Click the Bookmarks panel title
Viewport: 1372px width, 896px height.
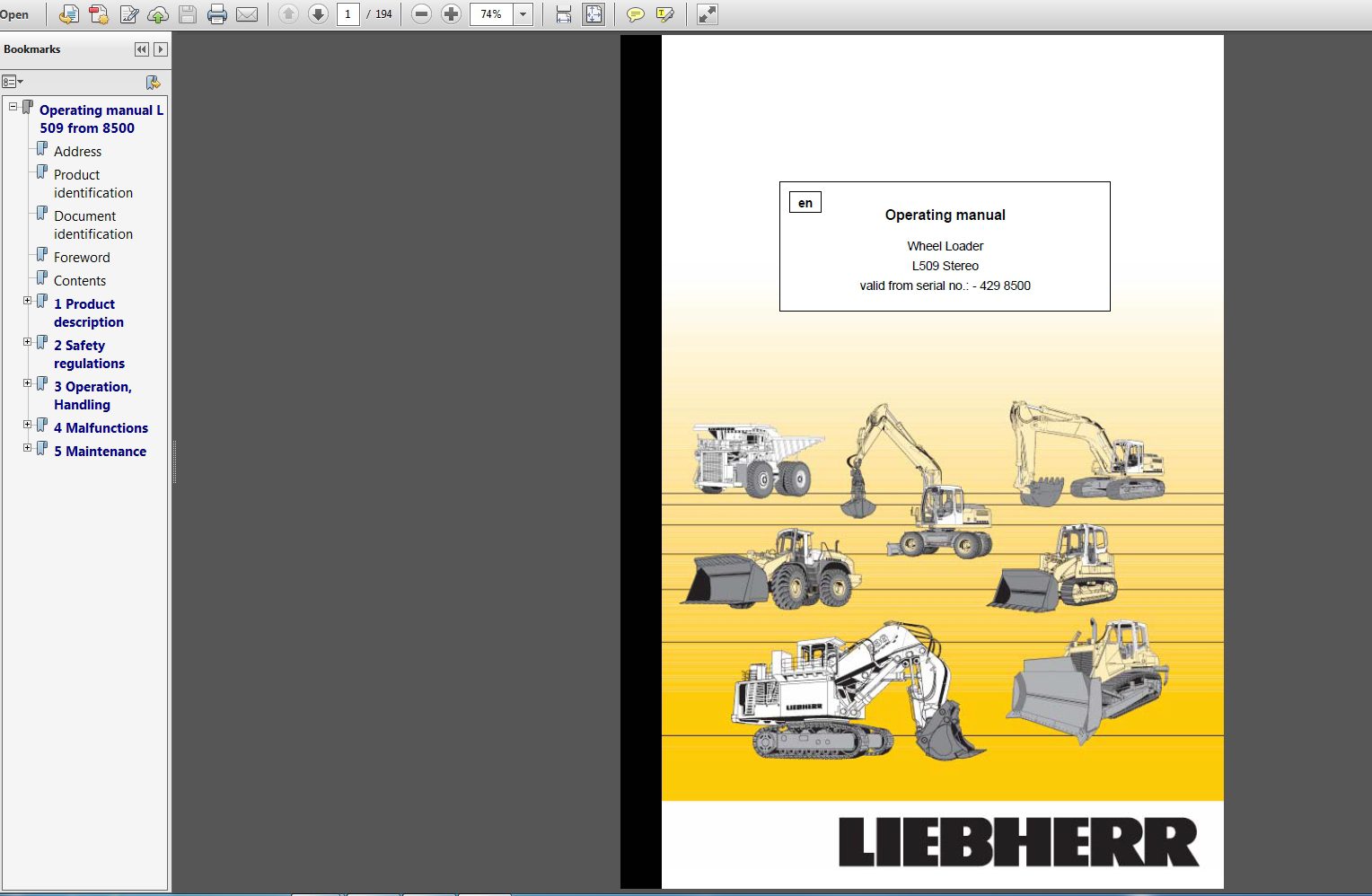(32, 49)
